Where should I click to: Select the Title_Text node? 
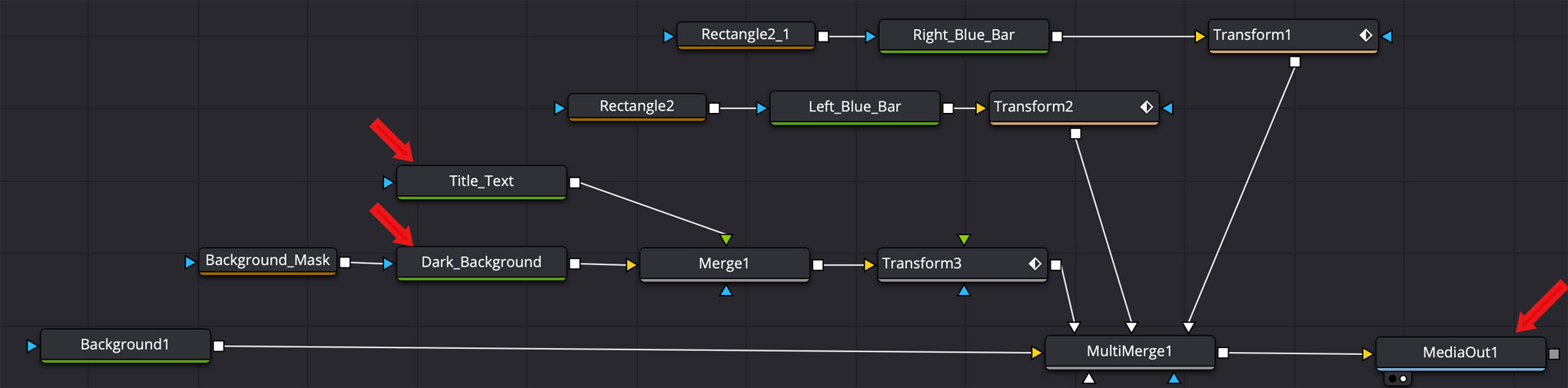(481, 181)
